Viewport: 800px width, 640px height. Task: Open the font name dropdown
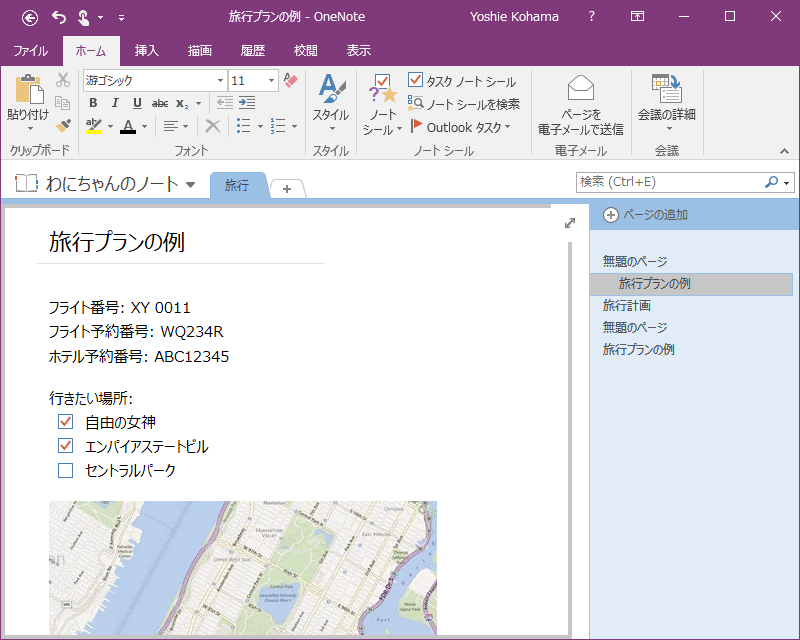point(220,81)
